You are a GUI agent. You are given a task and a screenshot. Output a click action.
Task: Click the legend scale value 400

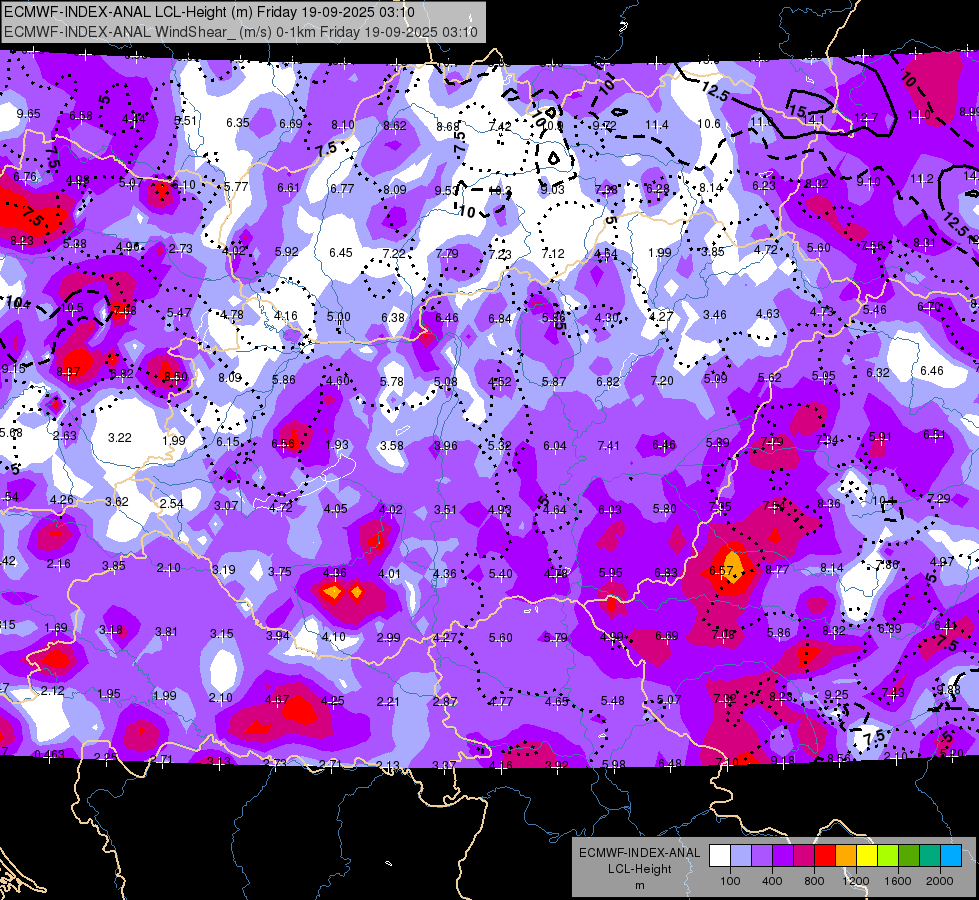(772, 881)
